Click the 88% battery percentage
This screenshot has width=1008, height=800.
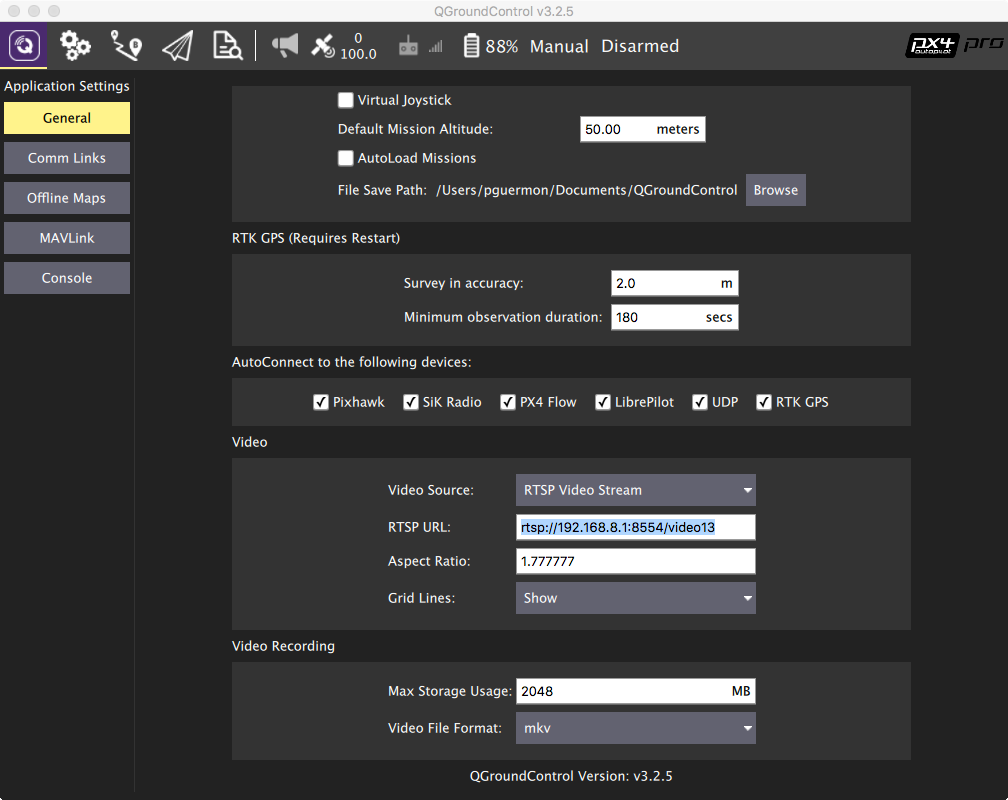[x=501, y=46]
